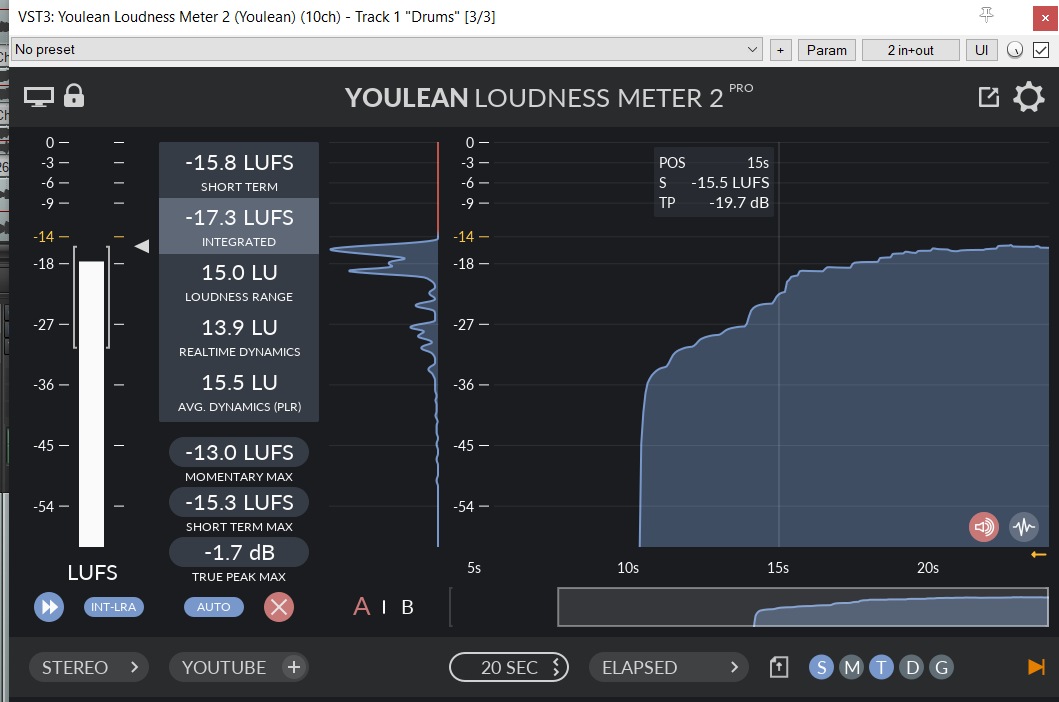Click the orange left arrow on the timeline
The width and height of the screenshot is (1059, 702).
(1039, 555)
